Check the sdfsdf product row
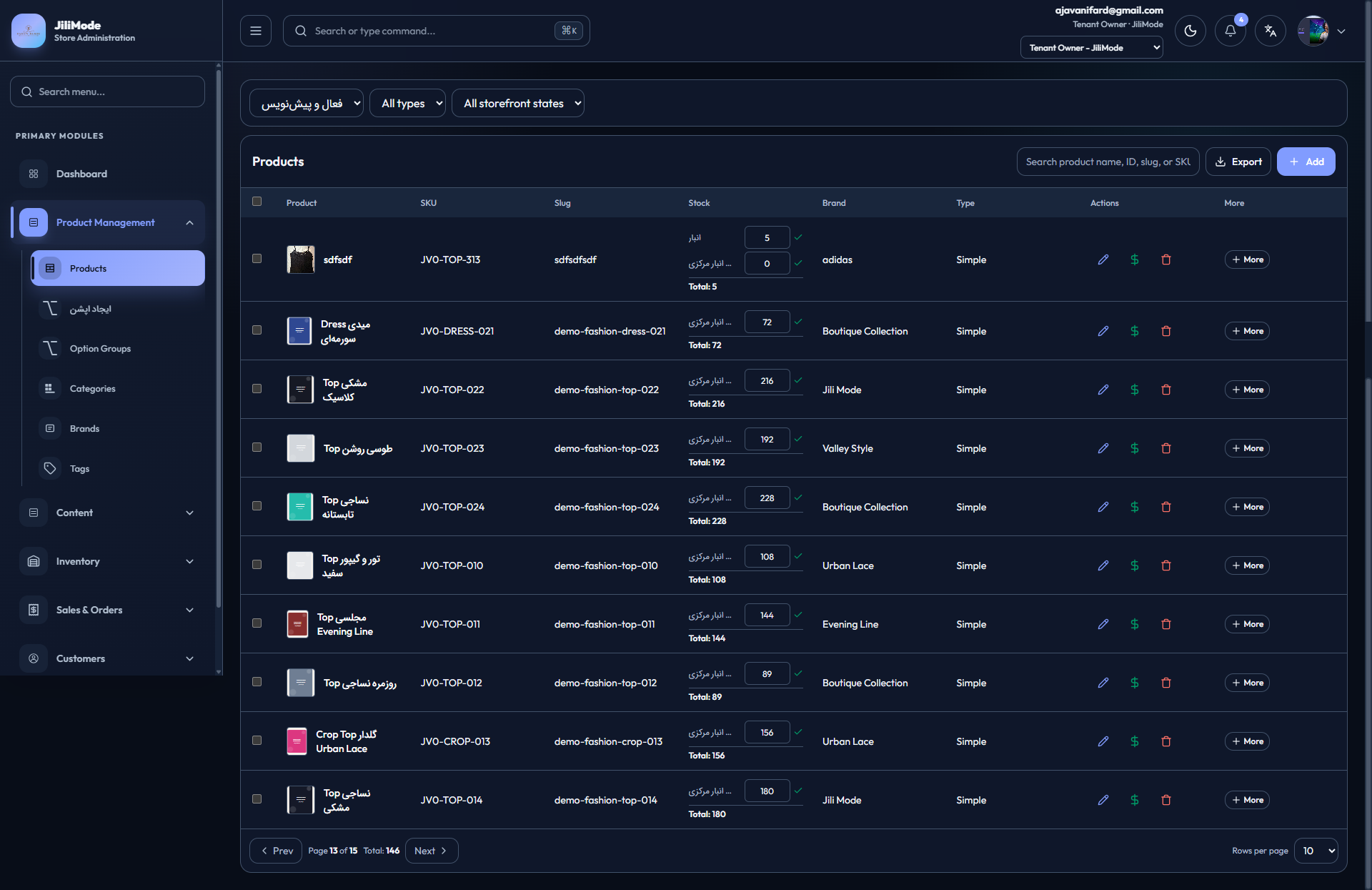 (x=257, y=259)
